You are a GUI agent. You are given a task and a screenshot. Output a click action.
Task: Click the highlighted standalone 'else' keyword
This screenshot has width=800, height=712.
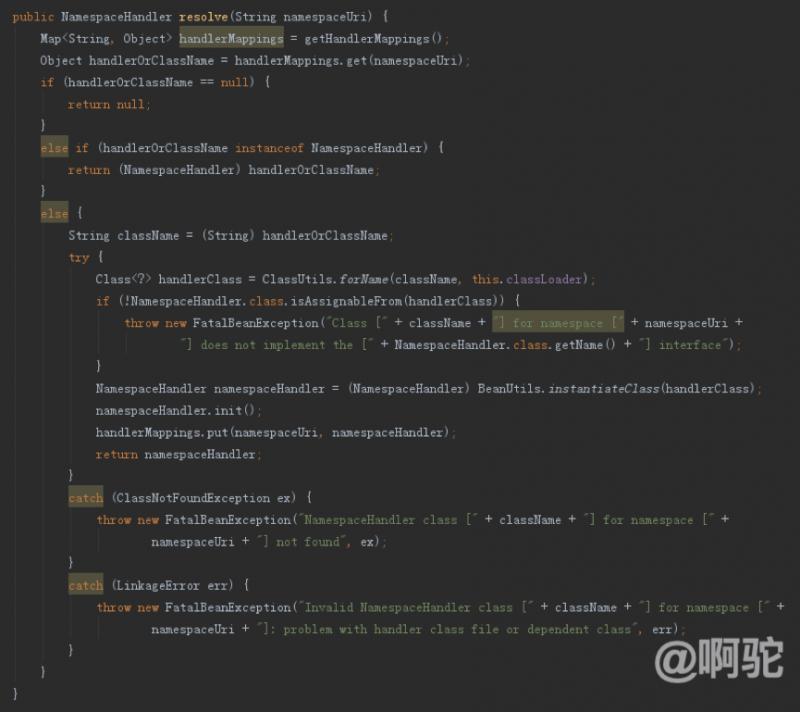click(x=54, y=213)
